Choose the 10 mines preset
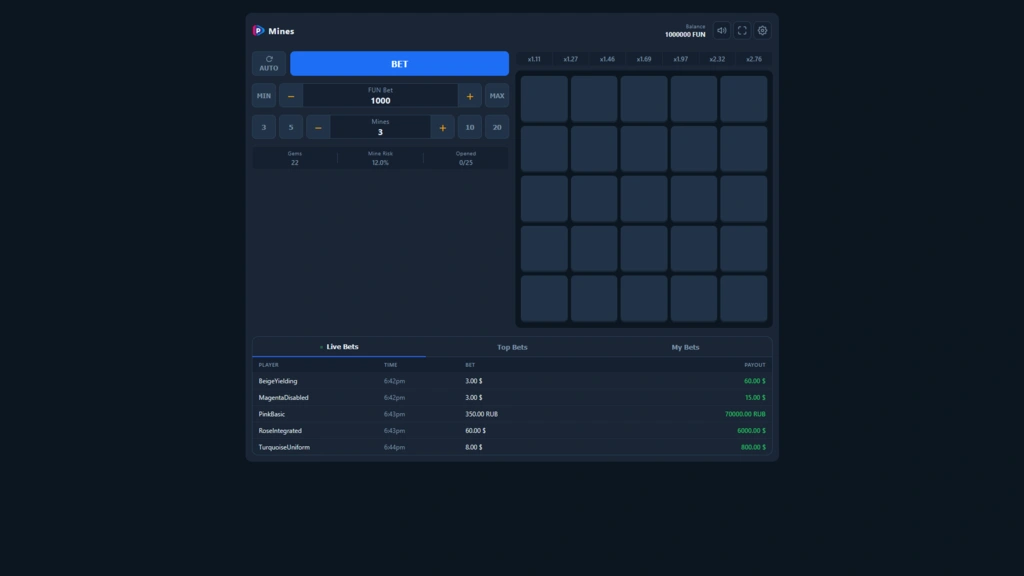1024x576 pixels. point(470,128)
